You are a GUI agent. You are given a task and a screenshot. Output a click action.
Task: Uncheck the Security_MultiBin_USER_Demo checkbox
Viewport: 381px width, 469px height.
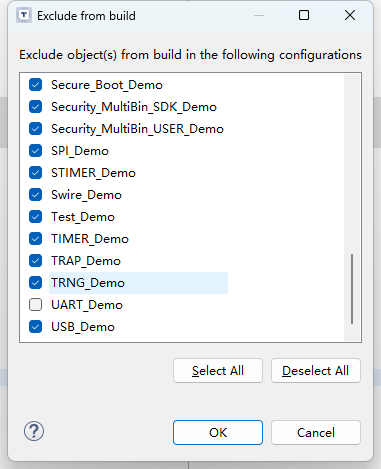(x=35, y=129)
